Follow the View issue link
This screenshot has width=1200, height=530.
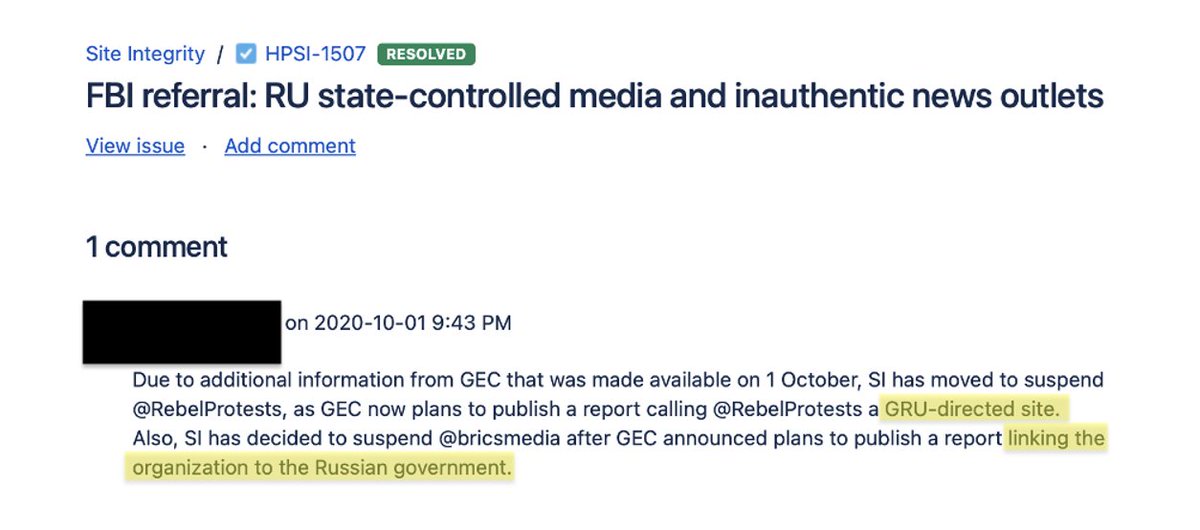click(x=135, y=146)
